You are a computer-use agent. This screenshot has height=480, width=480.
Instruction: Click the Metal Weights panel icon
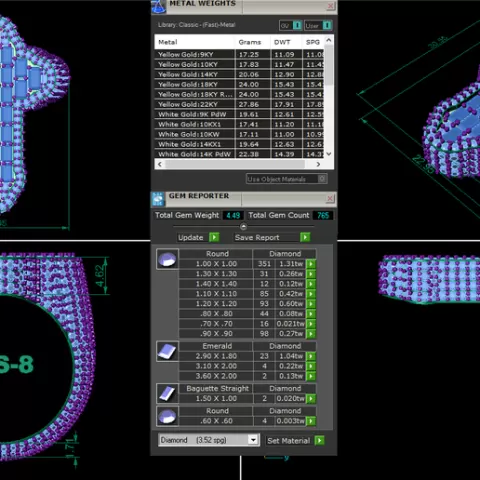[x=159, y=7]
